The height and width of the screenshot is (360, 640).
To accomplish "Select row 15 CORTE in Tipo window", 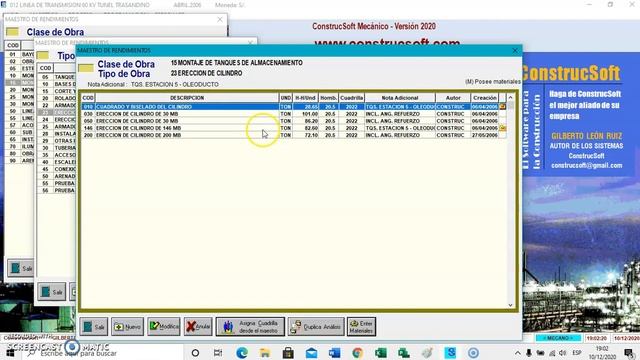I will (x=57, y=91).
